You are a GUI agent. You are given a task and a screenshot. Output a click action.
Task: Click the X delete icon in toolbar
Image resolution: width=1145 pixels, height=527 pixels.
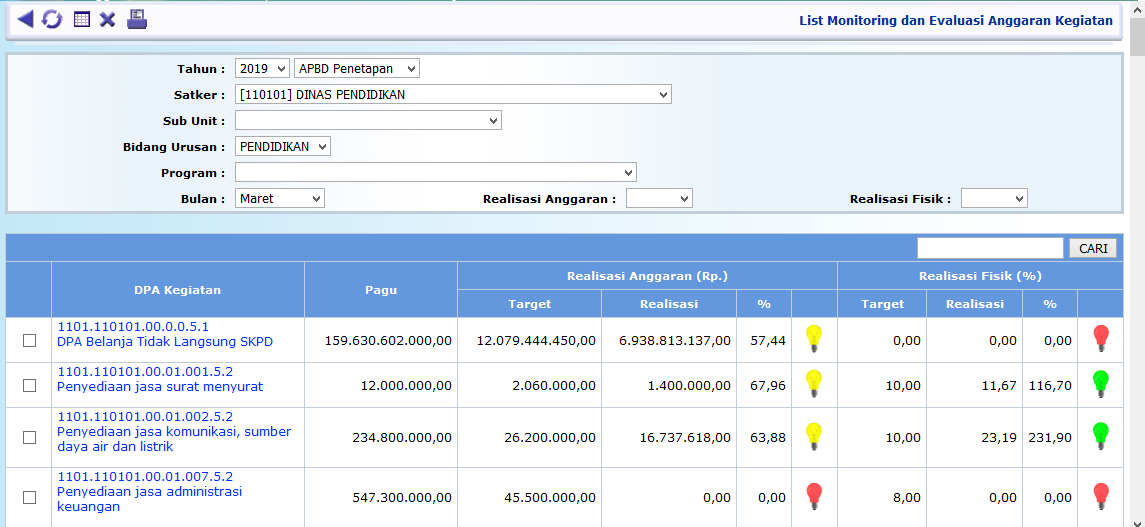(x=108, y=19)
